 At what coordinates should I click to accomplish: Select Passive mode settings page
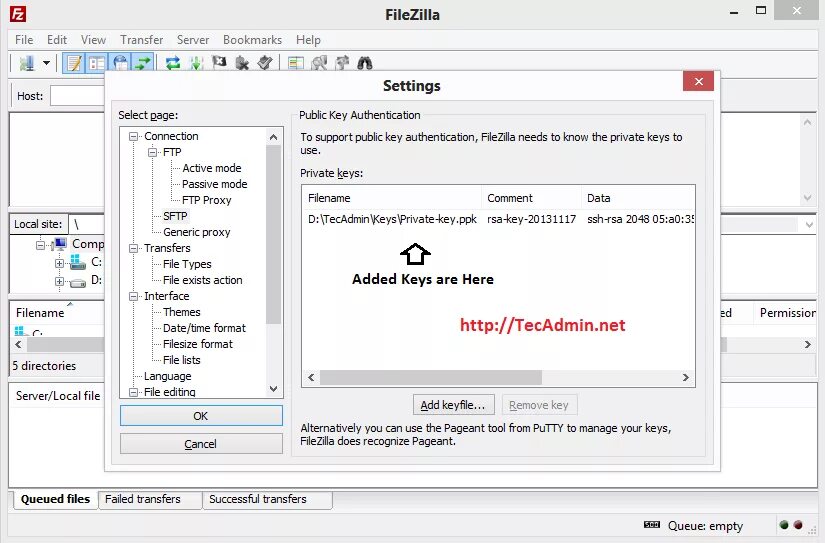(x=214, y=184)
